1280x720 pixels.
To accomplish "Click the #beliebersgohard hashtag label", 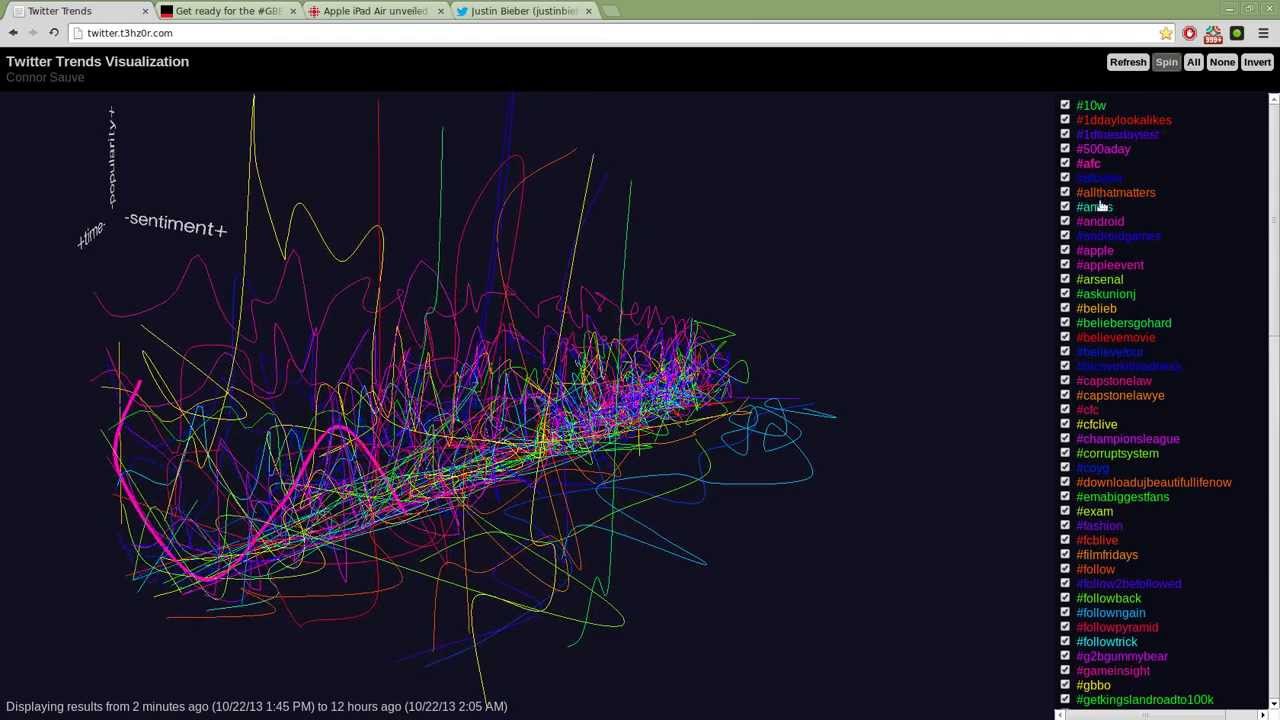I will point(1124,323).
